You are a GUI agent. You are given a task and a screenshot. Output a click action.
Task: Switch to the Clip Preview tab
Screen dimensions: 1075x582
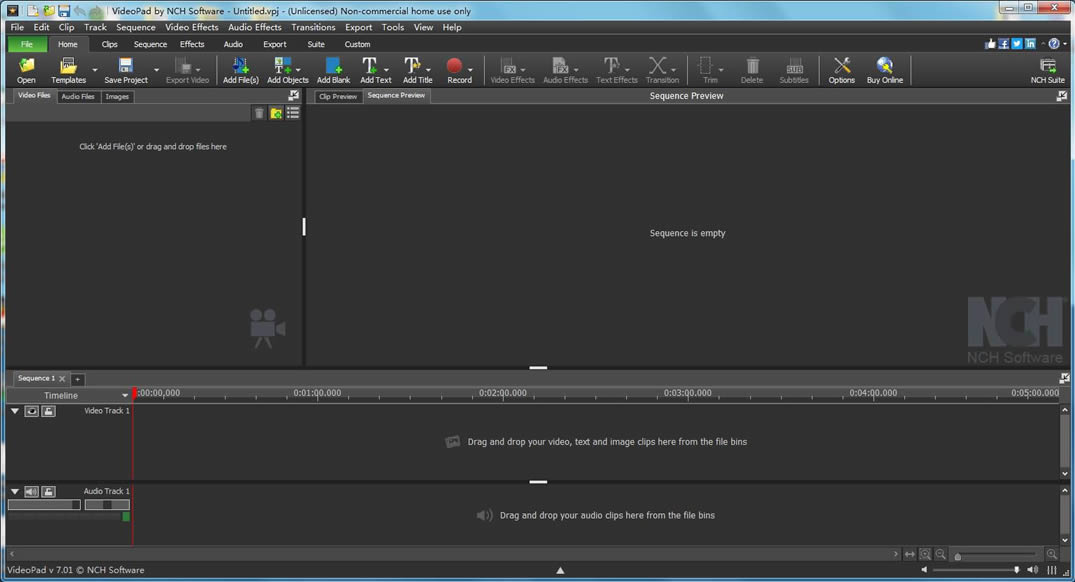tap(338, 97)
